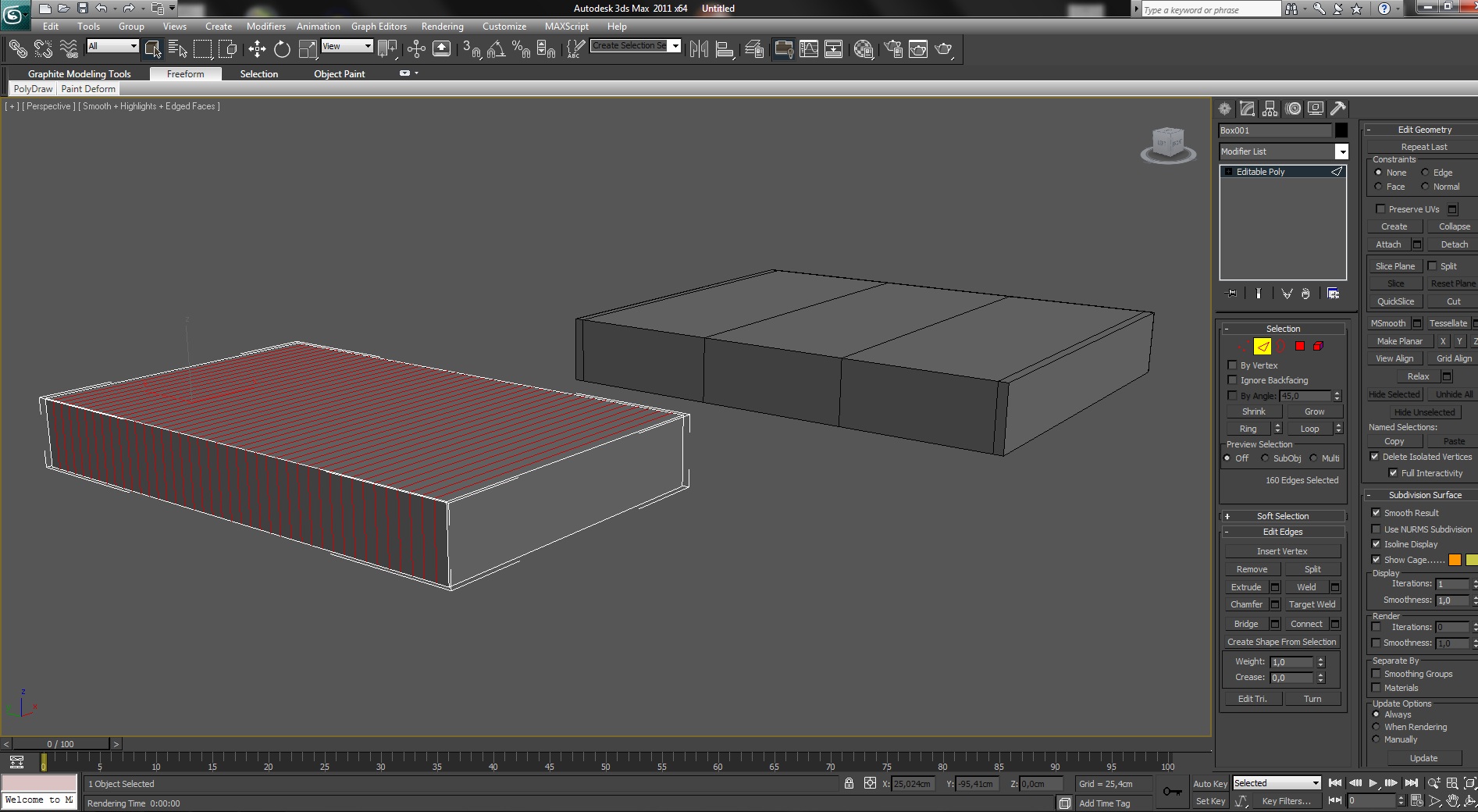
Task: Select the SubObj preview selection radio
Action: coord(1265,458)
